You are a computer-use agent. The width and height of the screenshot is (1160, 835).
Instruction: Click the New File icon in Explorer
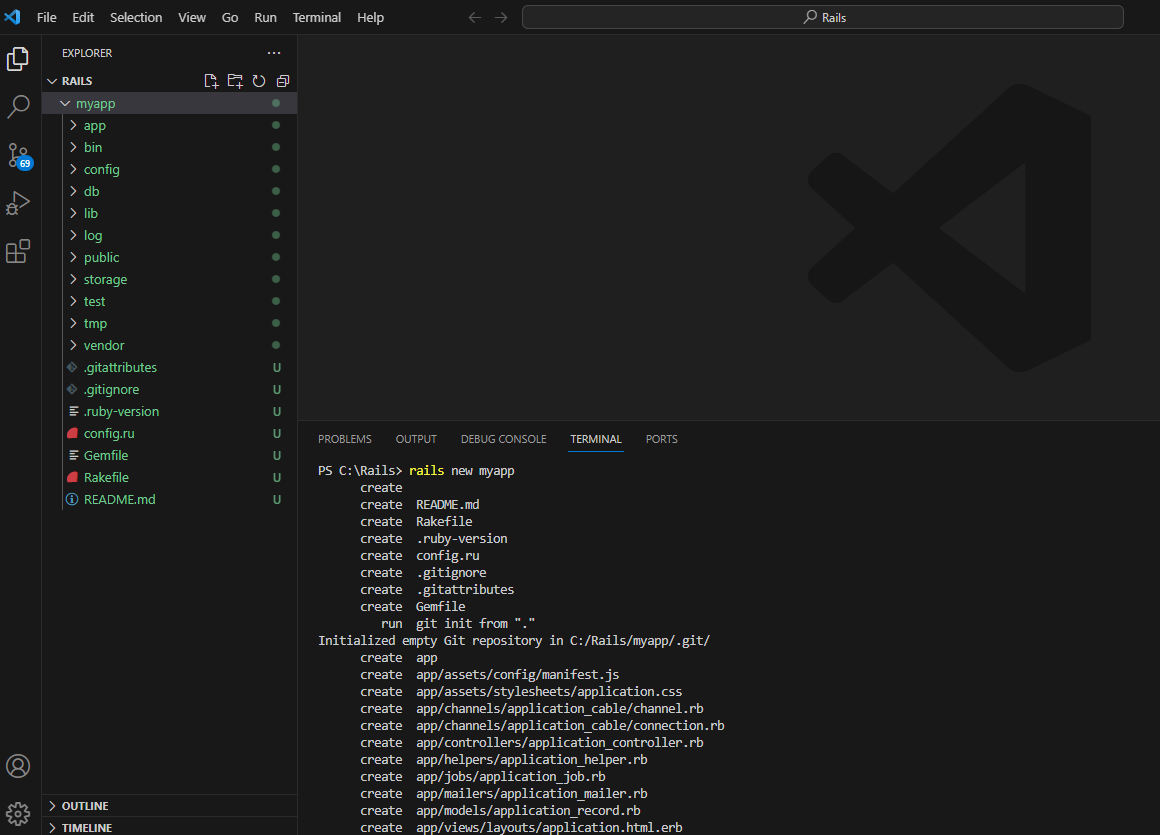pyautogui.click(x=211, y=81)
